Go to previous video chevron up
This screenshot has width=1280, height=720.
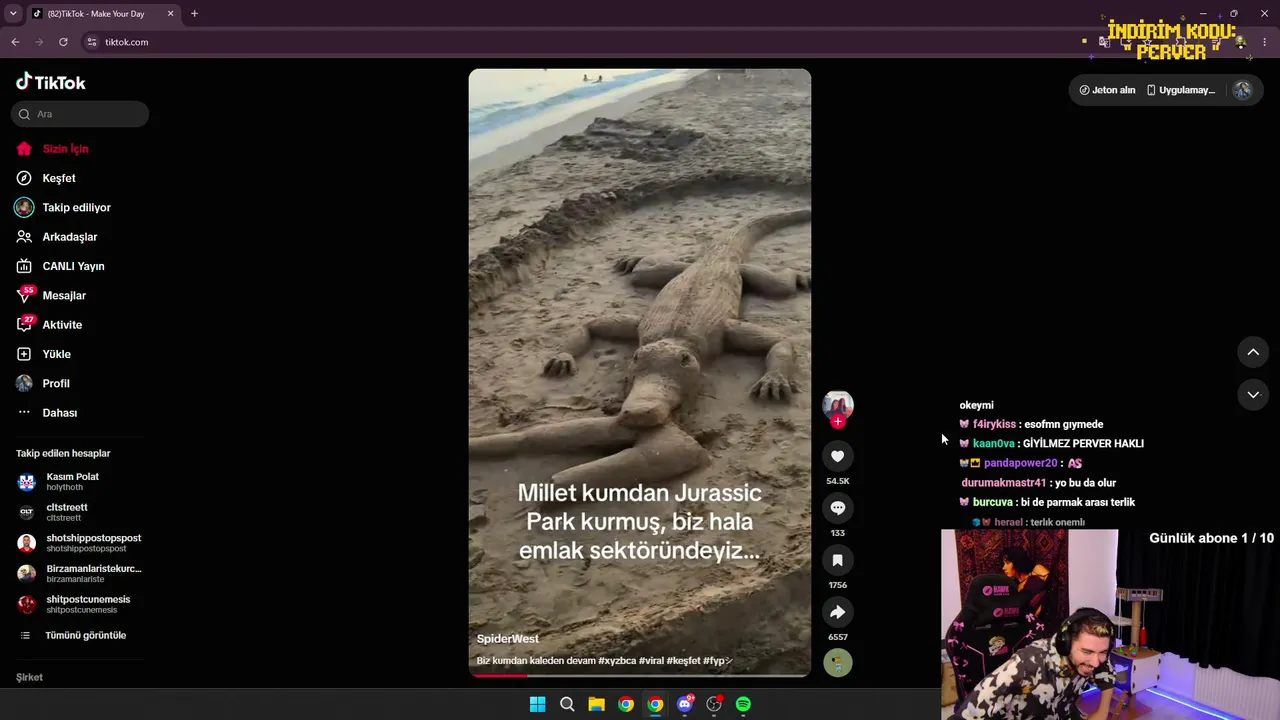click(x=1253, y=352)
